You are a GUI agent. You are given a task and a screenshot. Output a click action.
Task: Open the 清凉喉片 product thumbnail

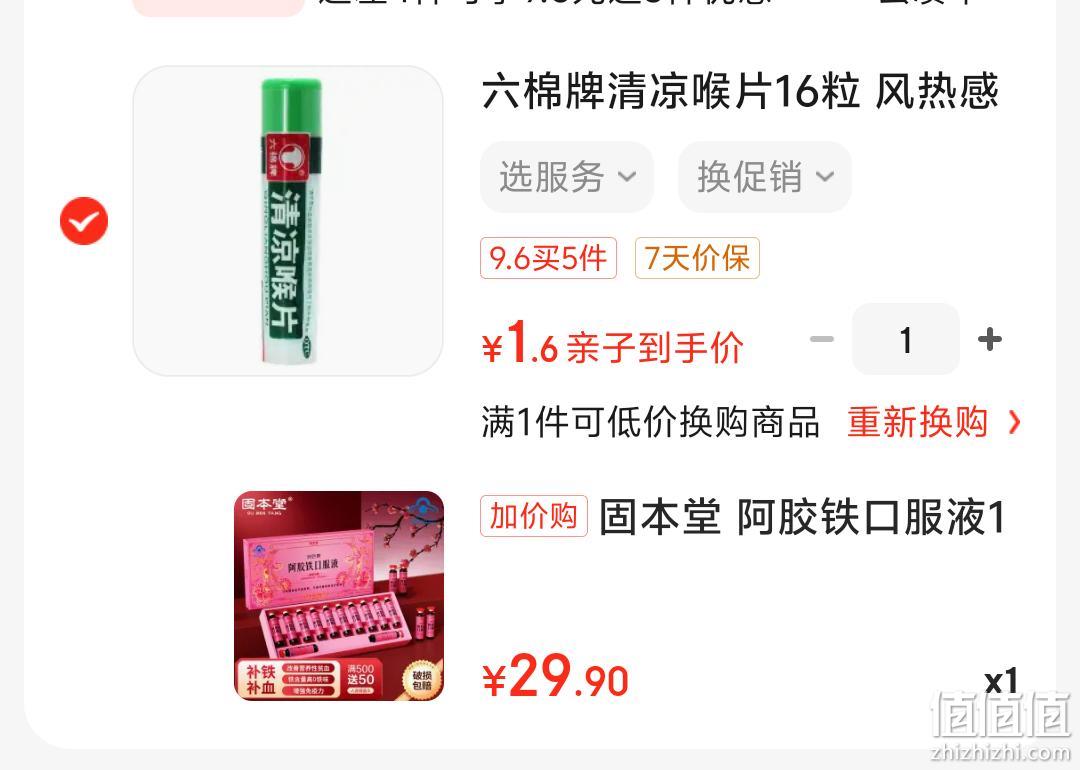(x=288, y=221)
